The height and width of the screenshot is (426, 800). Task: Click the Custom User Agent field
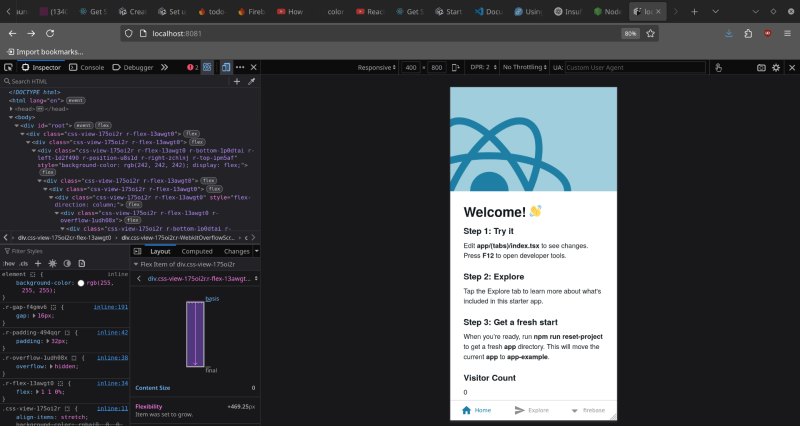[x=635, y=67]
